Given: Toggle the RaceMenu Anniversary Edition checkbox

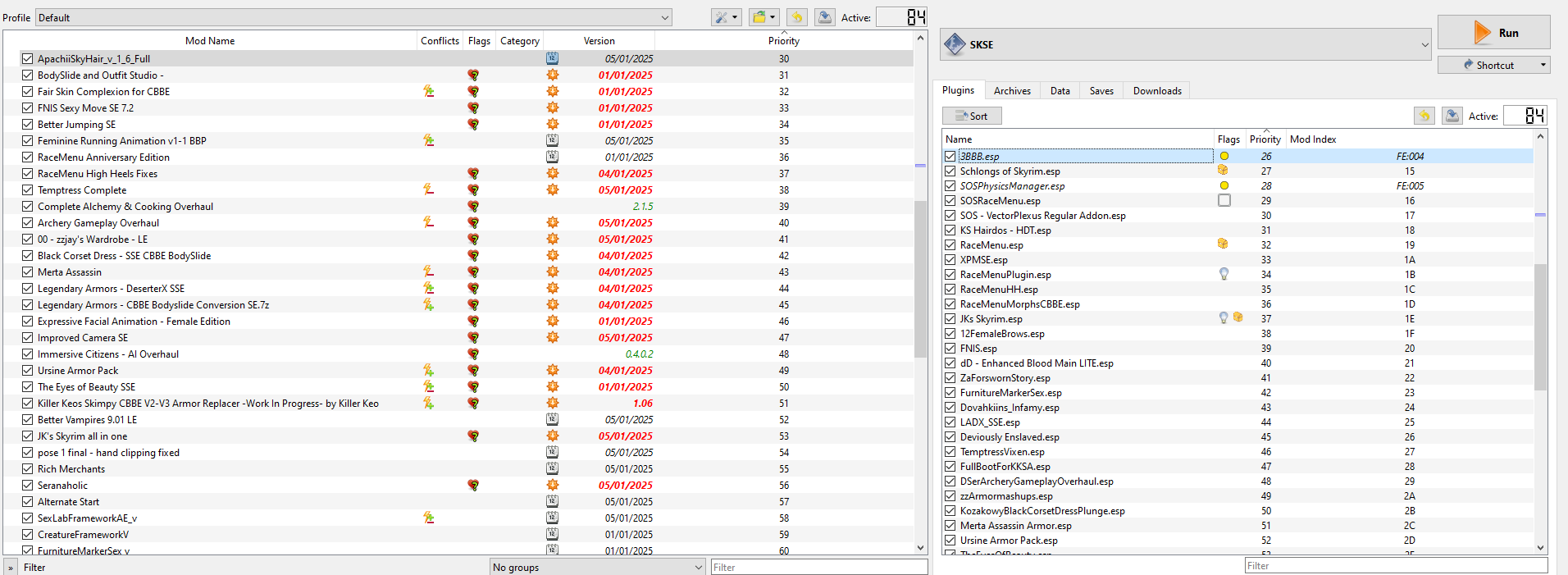Looking at the screenshot, I should (28, 157).
